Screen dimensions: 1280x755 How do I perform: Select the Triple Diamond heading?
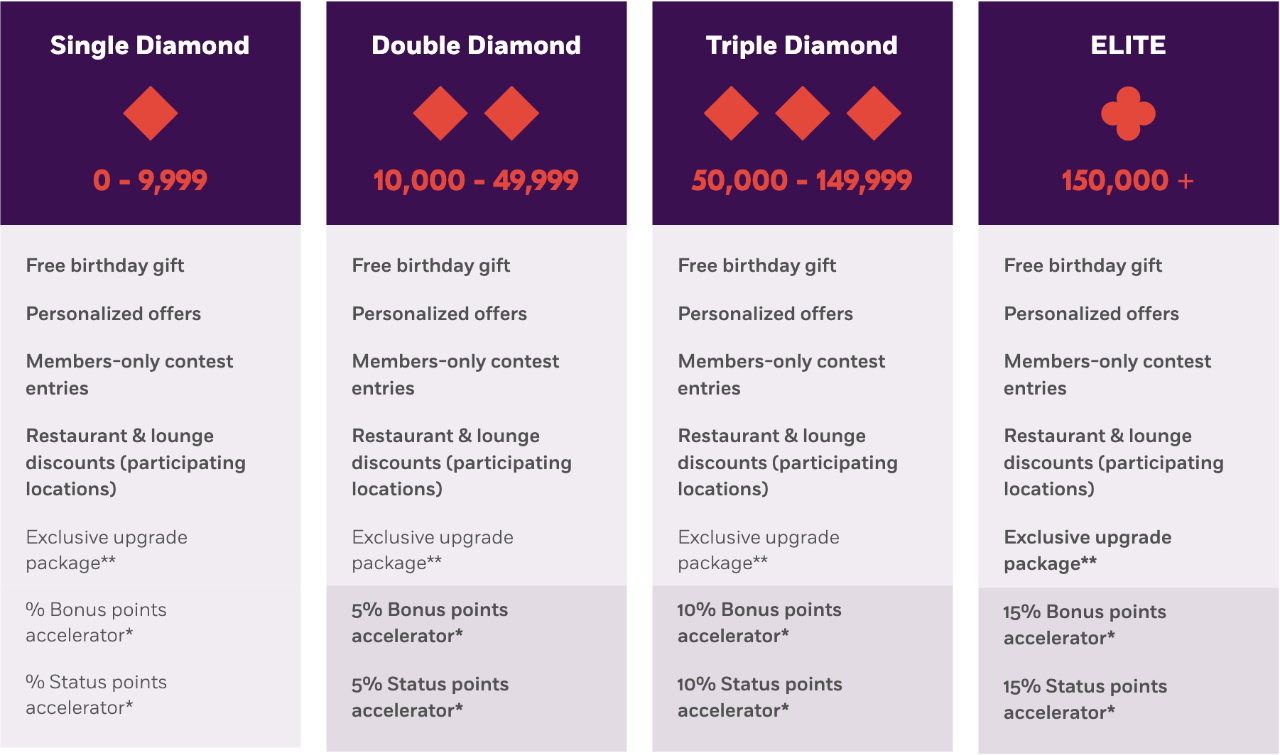[x=802, y=46]
